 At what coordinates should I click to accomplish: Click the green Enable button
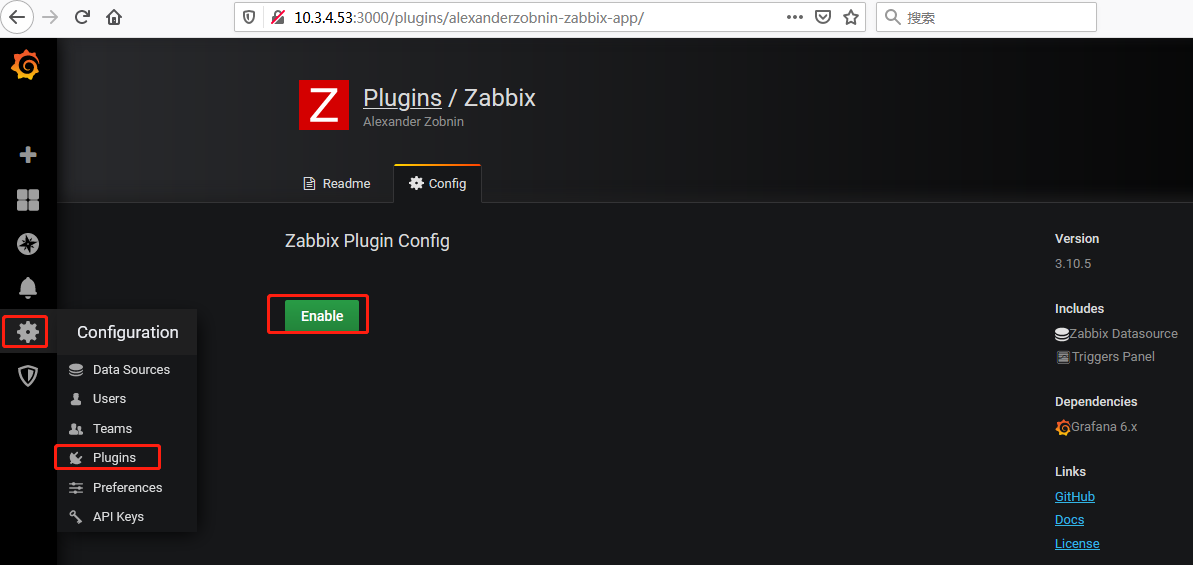pos(322,316)
